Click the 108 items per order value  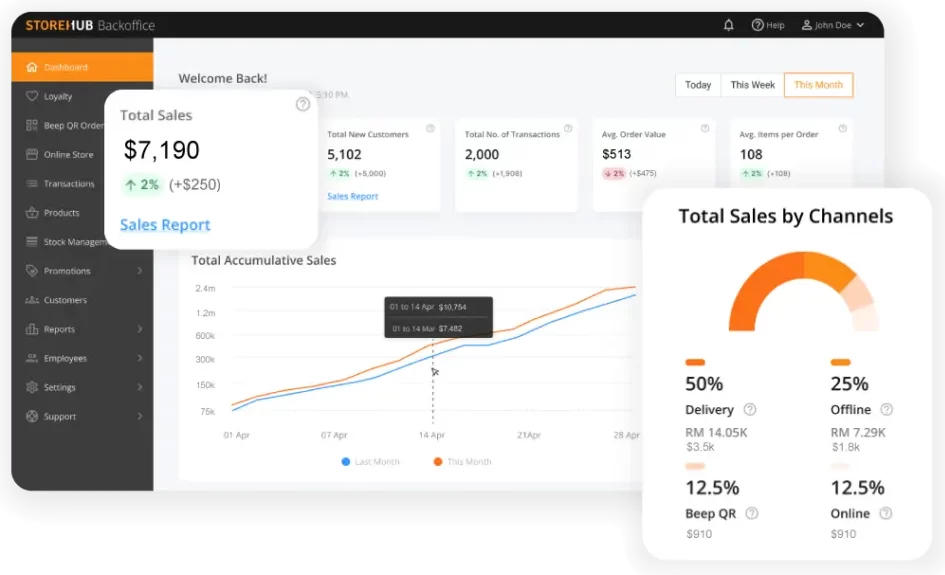coord(751,154)
